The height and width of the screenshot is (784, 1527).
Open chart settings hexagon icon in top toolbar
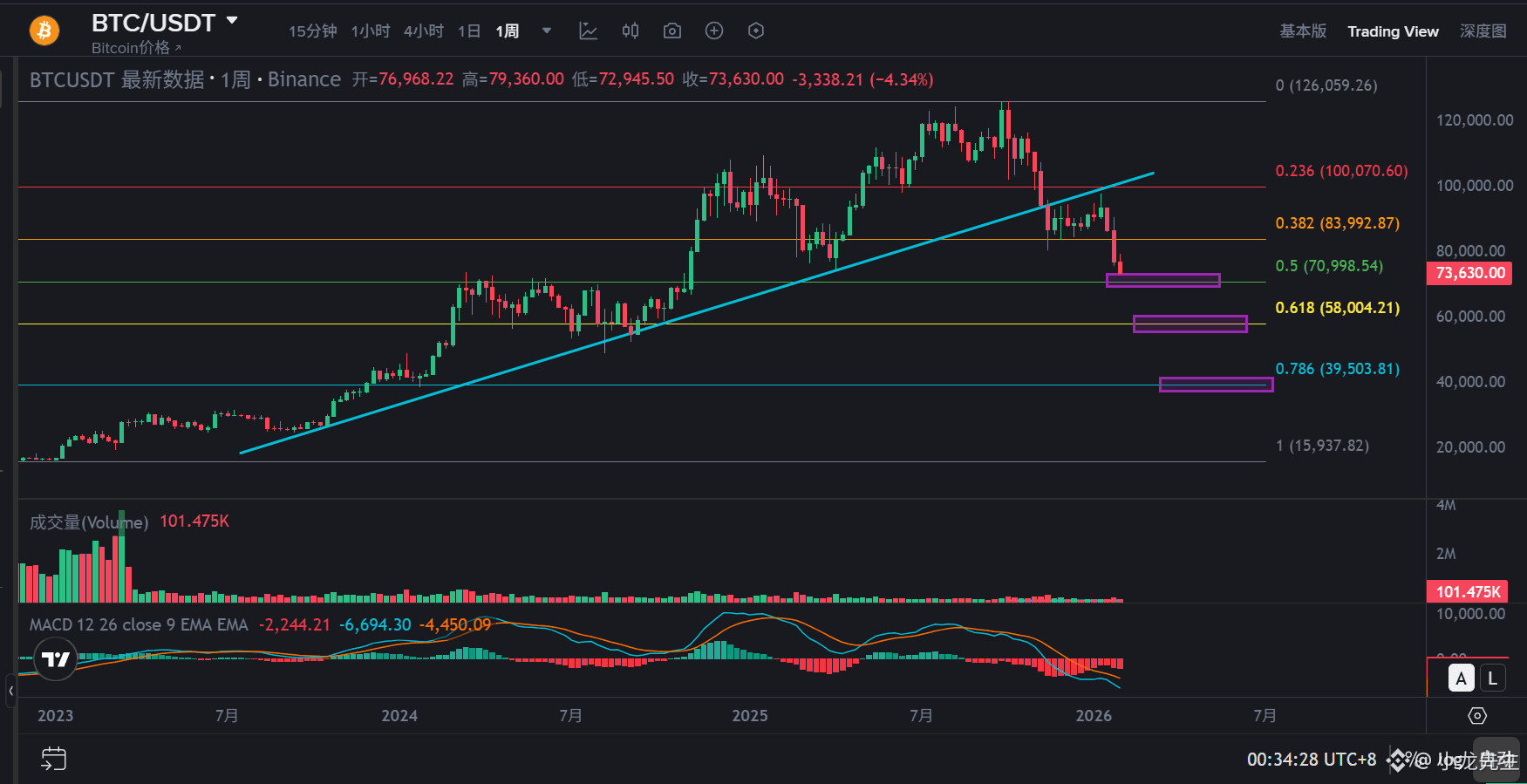point(756,31)
